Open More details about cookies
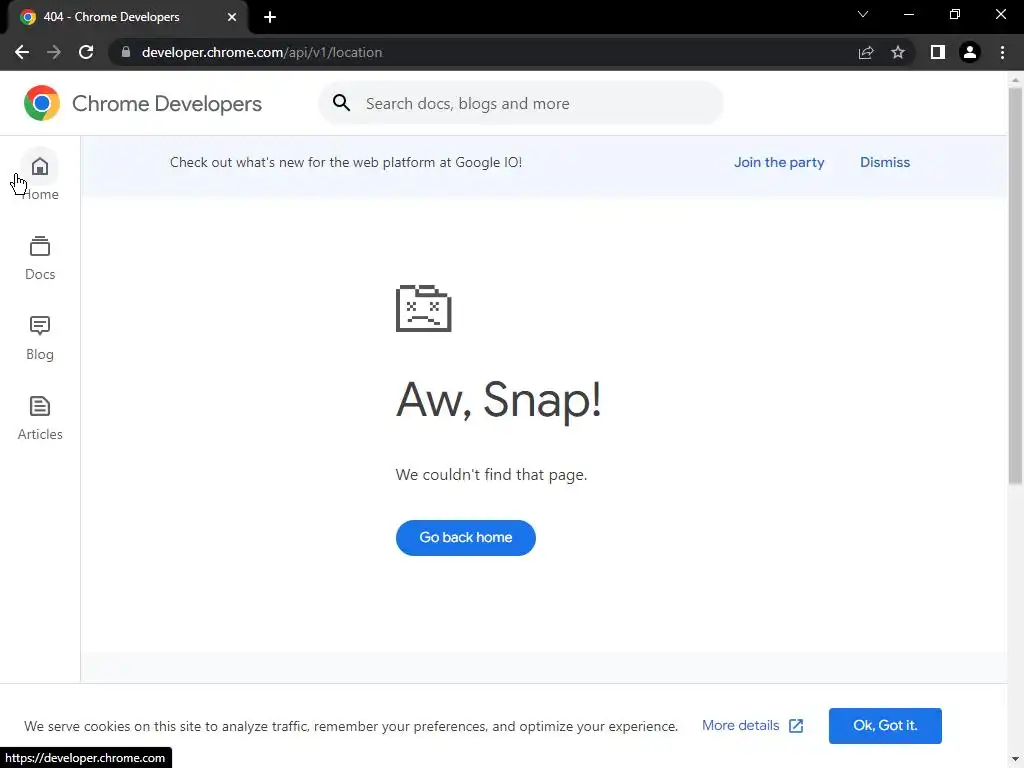 752,726
